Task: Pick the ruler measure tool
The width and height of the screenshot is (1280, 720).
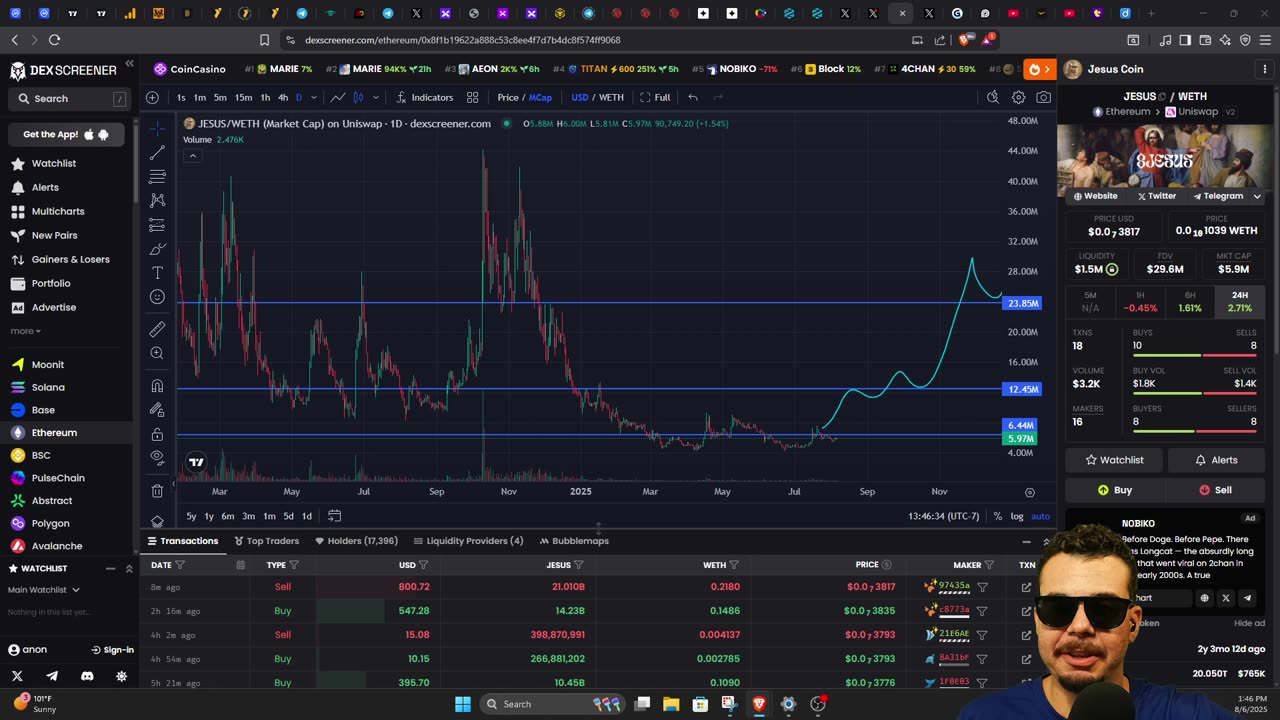Action: [157, 329]
